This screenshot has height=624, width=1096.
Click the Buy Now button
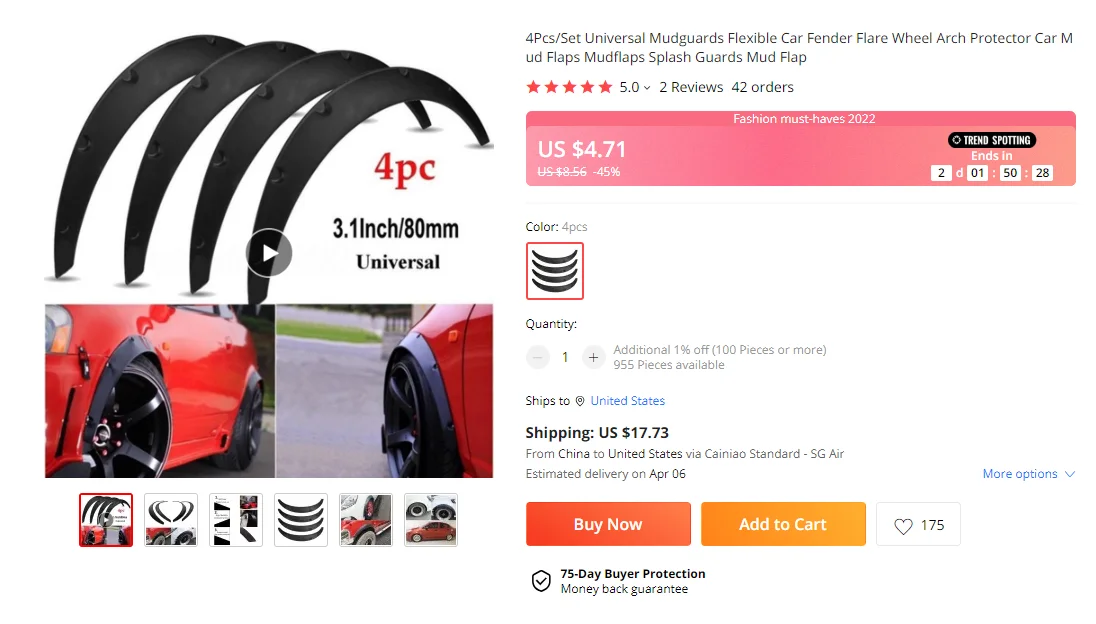[608, 524]
